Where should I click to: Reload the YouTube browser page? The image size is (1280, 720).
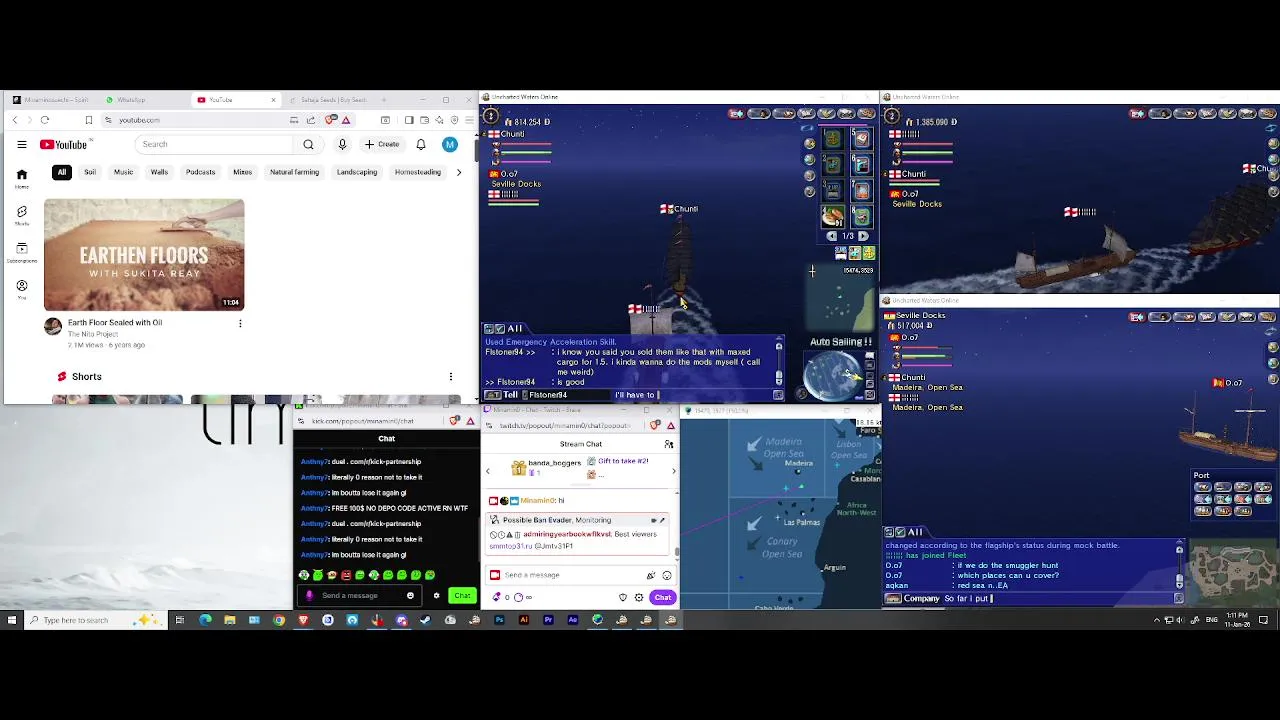(45, 120)
